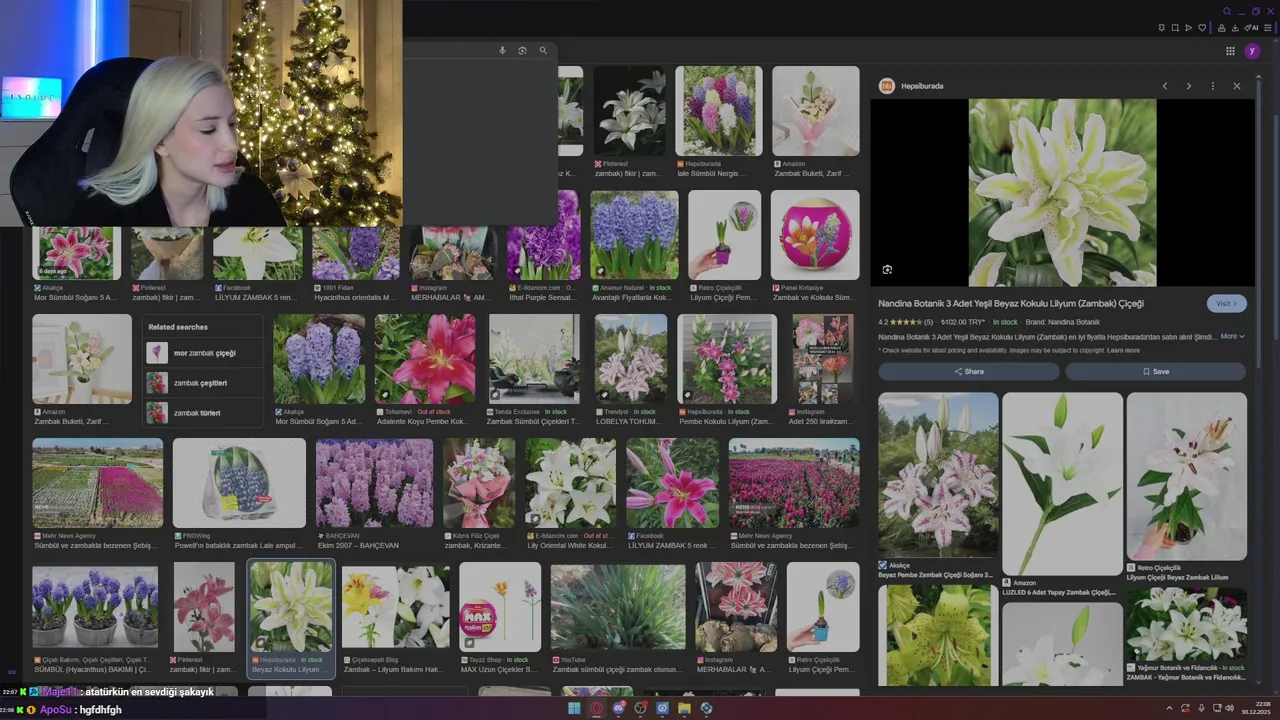Click the Opera GX taskbar icon

(x=597, y=708)
